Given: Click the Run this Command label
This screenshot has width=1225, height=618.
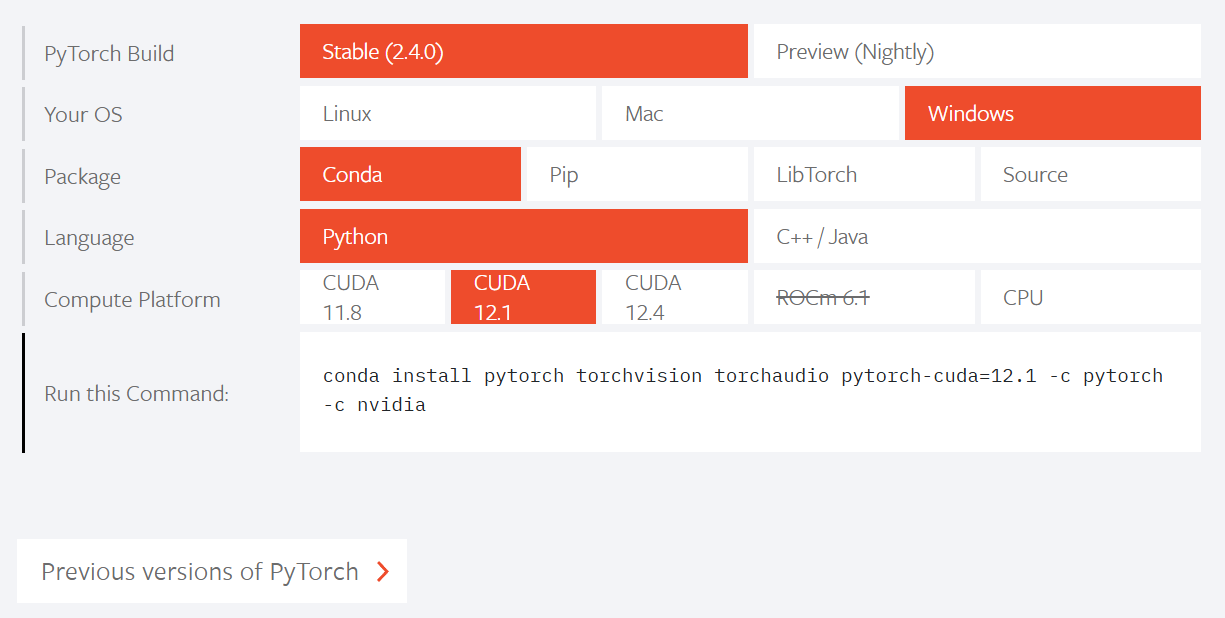Looking at the screenshot, I should [137, 393].
